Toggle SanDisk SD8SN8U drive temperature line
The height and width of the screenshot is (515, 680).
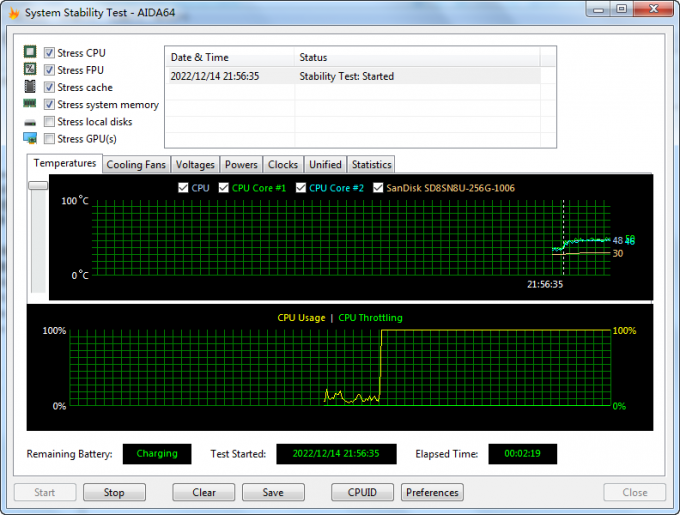(x=378, y=188)
